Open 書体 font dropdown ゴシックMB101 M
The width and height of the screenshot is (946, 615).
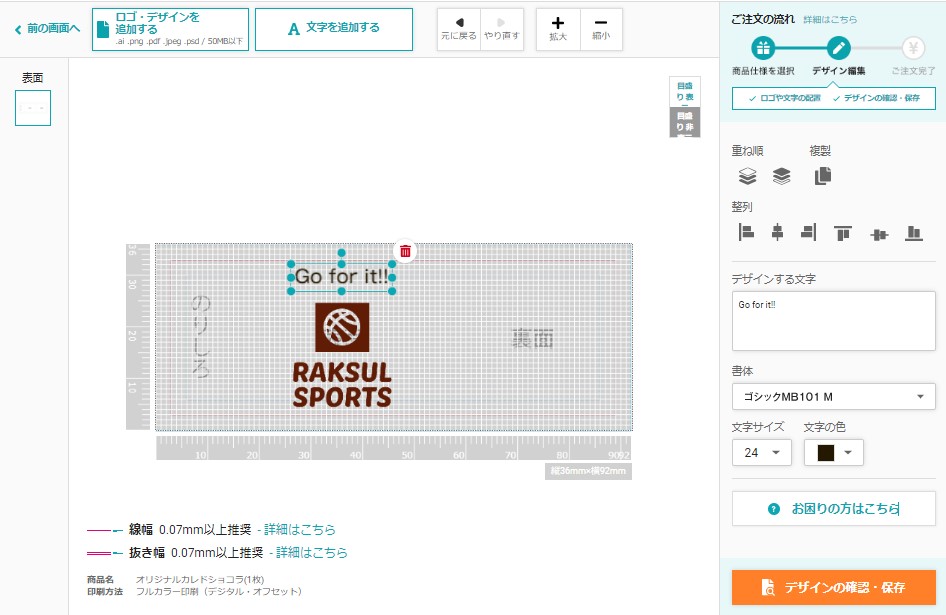click(833, 397)
